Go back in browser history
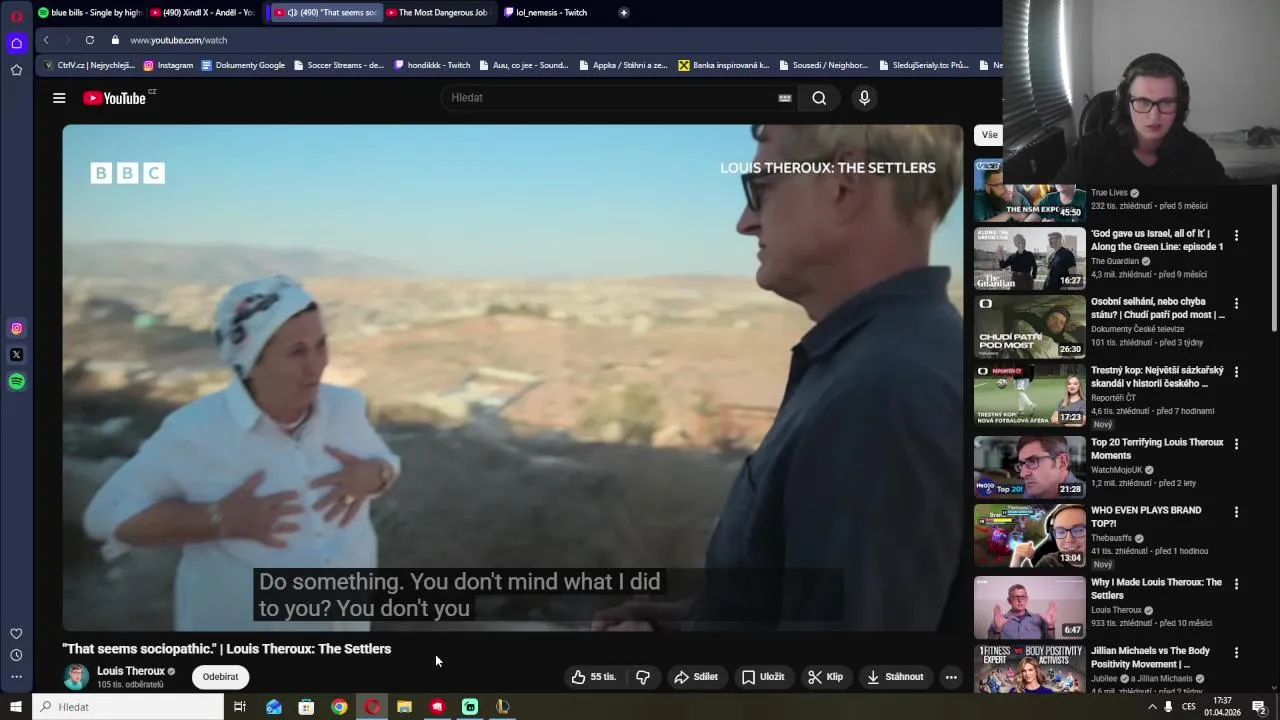Viewport: 1280px width, 720px height. (46, 40)
